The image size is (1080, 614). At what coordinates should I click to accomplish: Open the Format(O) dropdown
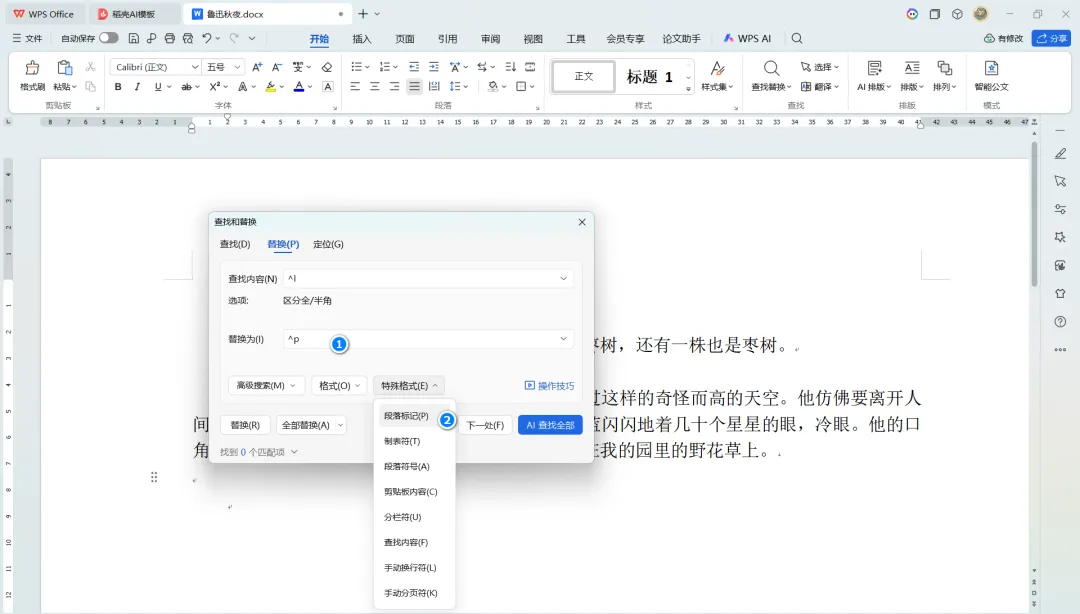(340, 386)
